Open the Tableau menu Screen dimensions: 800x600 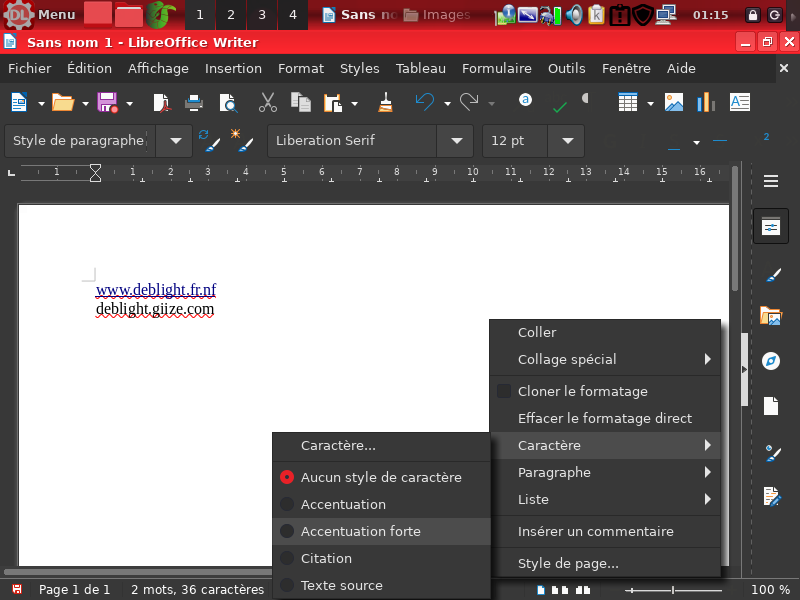pos(420,69)
